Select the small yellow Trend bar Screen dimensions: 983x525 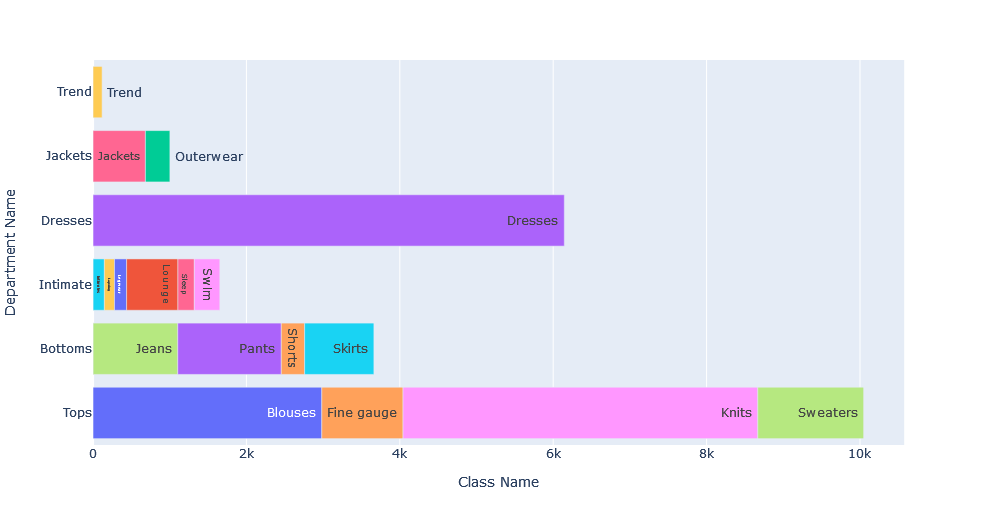coord(97,92)
